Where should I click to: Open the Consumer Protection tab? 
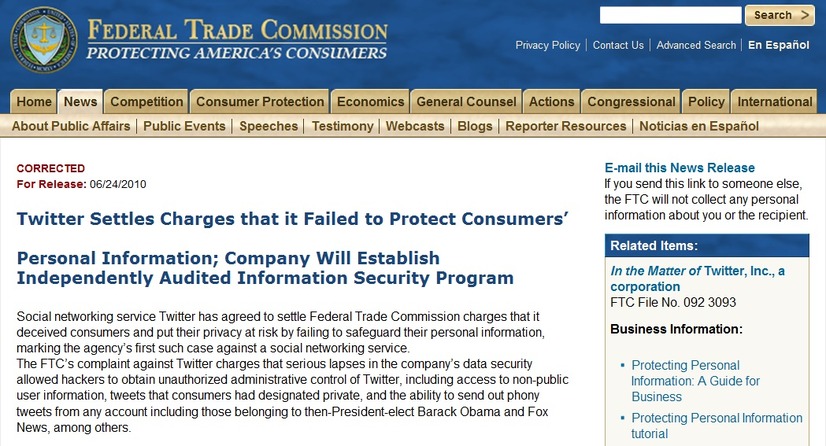click(260, 102)
